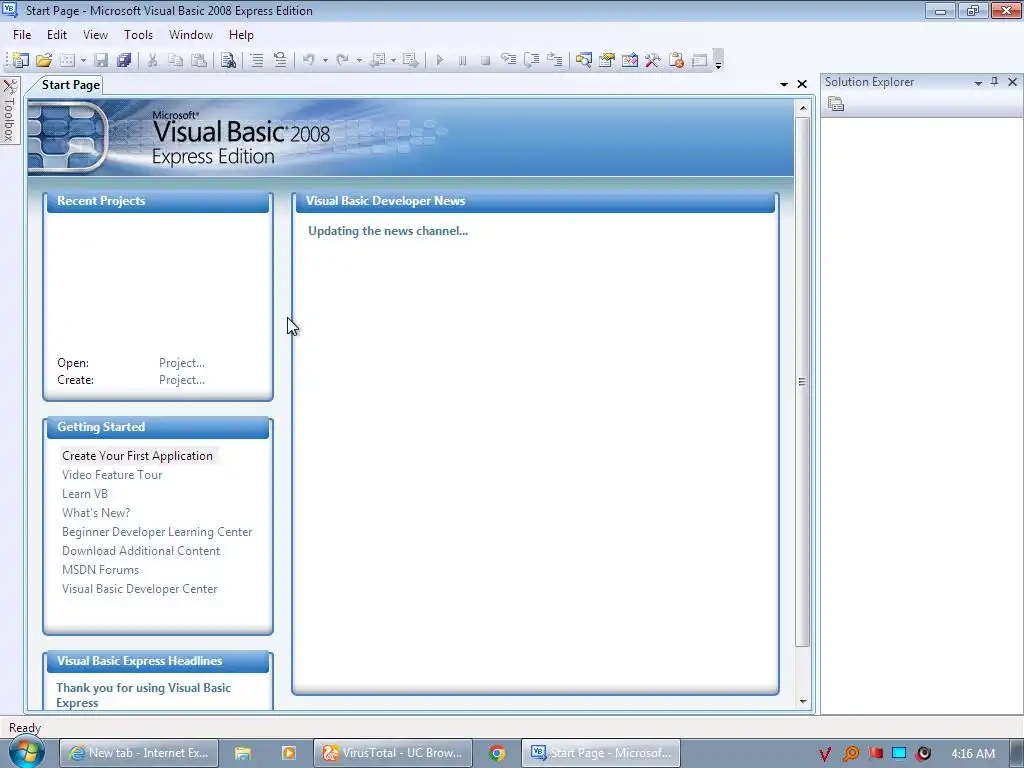
Task: Select the Start Page tab
Action: click(x=71, y=85)
